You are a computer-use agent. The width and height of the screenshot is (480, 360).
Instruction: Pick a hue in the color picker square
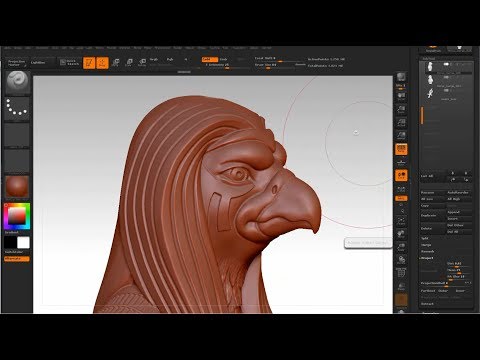click(17, 216)
